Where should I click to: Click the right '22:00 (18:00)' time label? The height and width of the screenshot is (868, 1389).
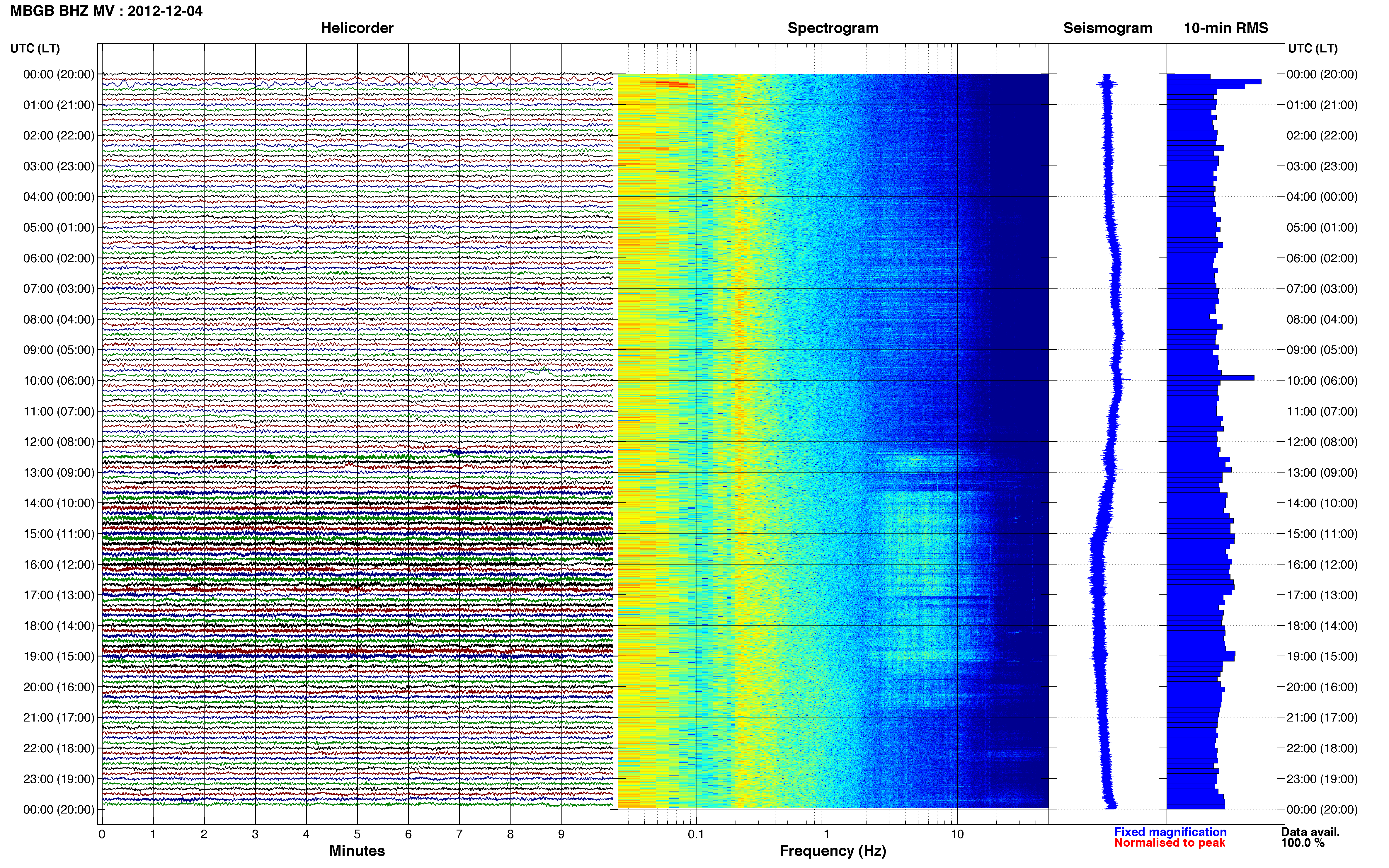pos(1322,748)
